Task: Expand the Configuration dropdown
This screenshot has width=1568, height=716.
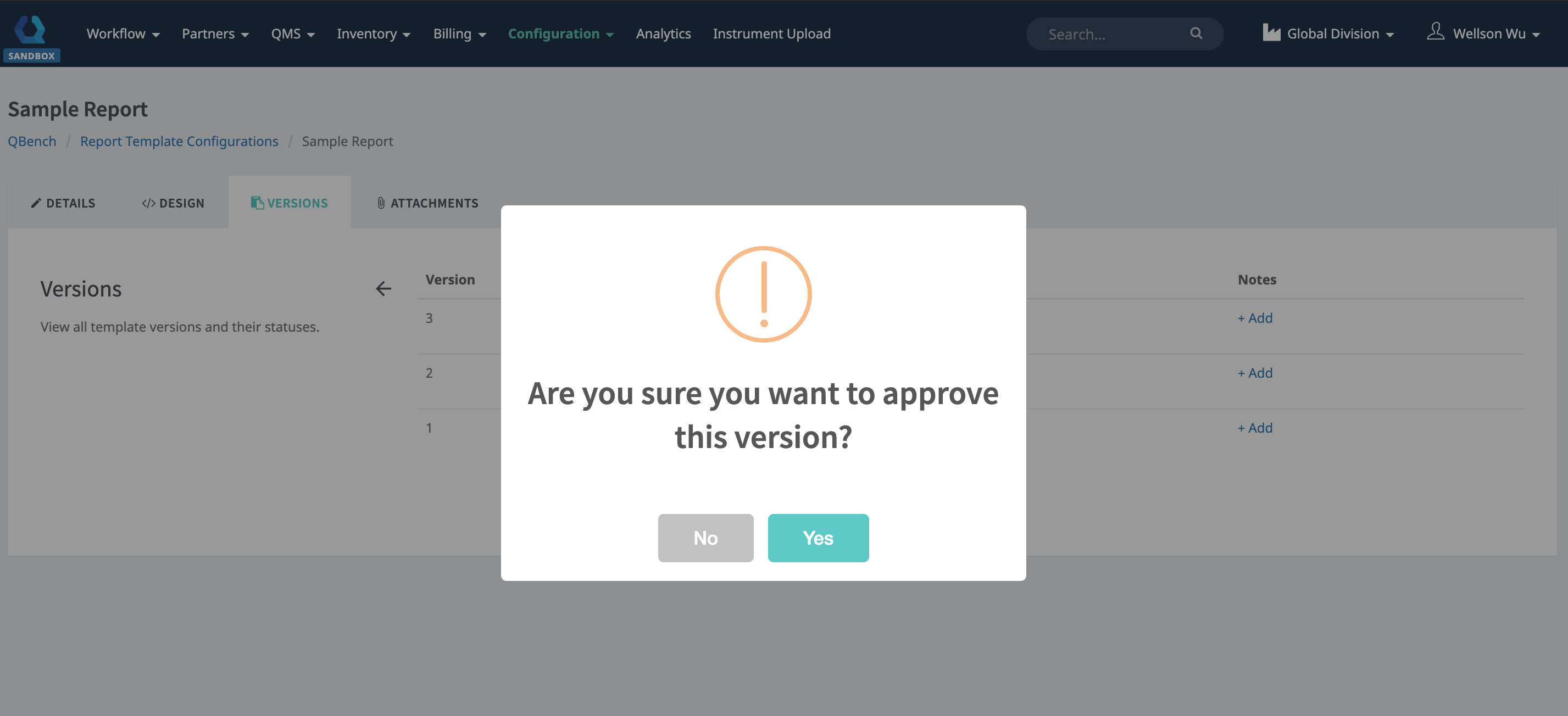Action: (x=560, y=34)
